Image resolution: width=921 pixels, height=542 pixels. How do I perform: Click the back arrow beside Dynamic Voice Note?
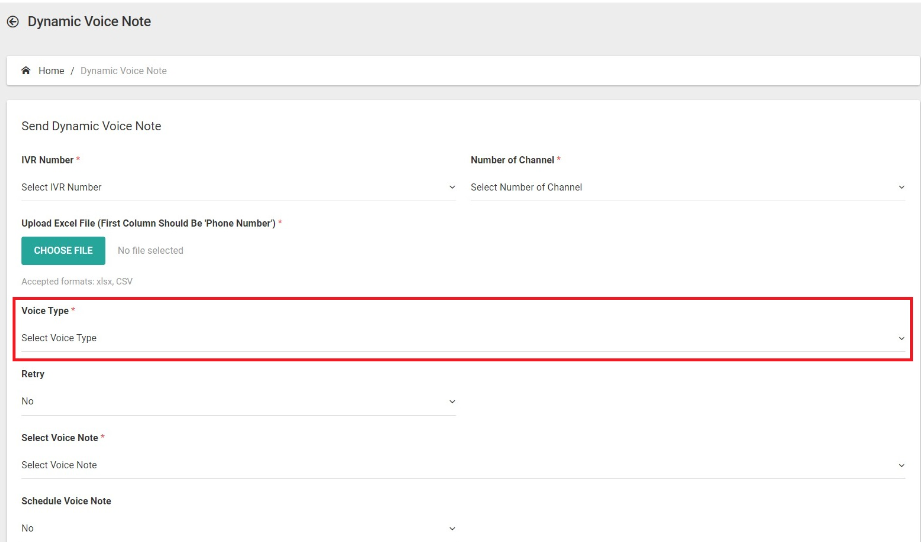click(x=13, y=22)
